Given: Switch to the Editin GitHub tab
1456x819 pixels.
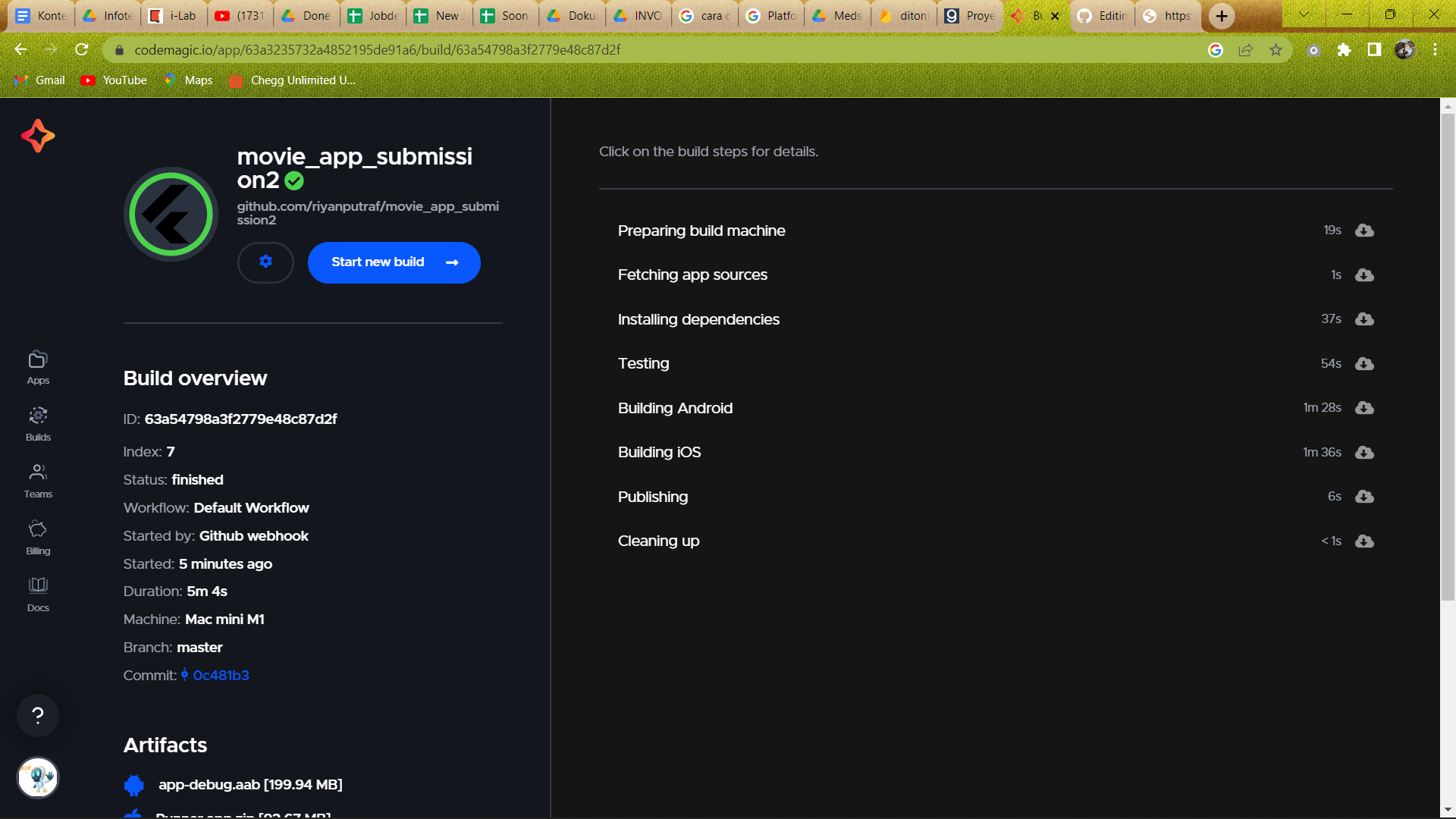Looking at the screenshot, I should (1103, 16).
